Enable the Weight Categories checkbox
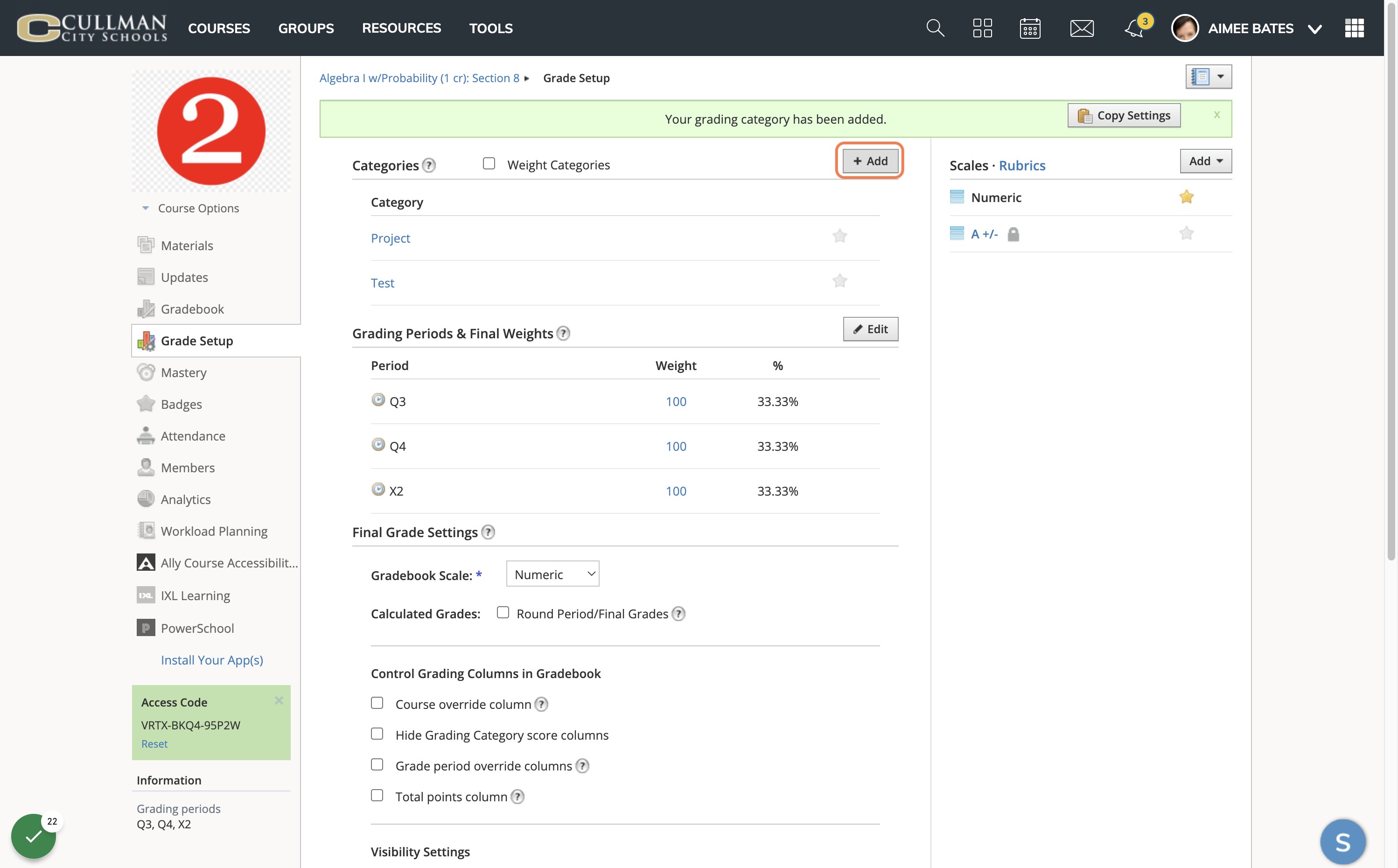The image size is (1398, 868). 489,164
